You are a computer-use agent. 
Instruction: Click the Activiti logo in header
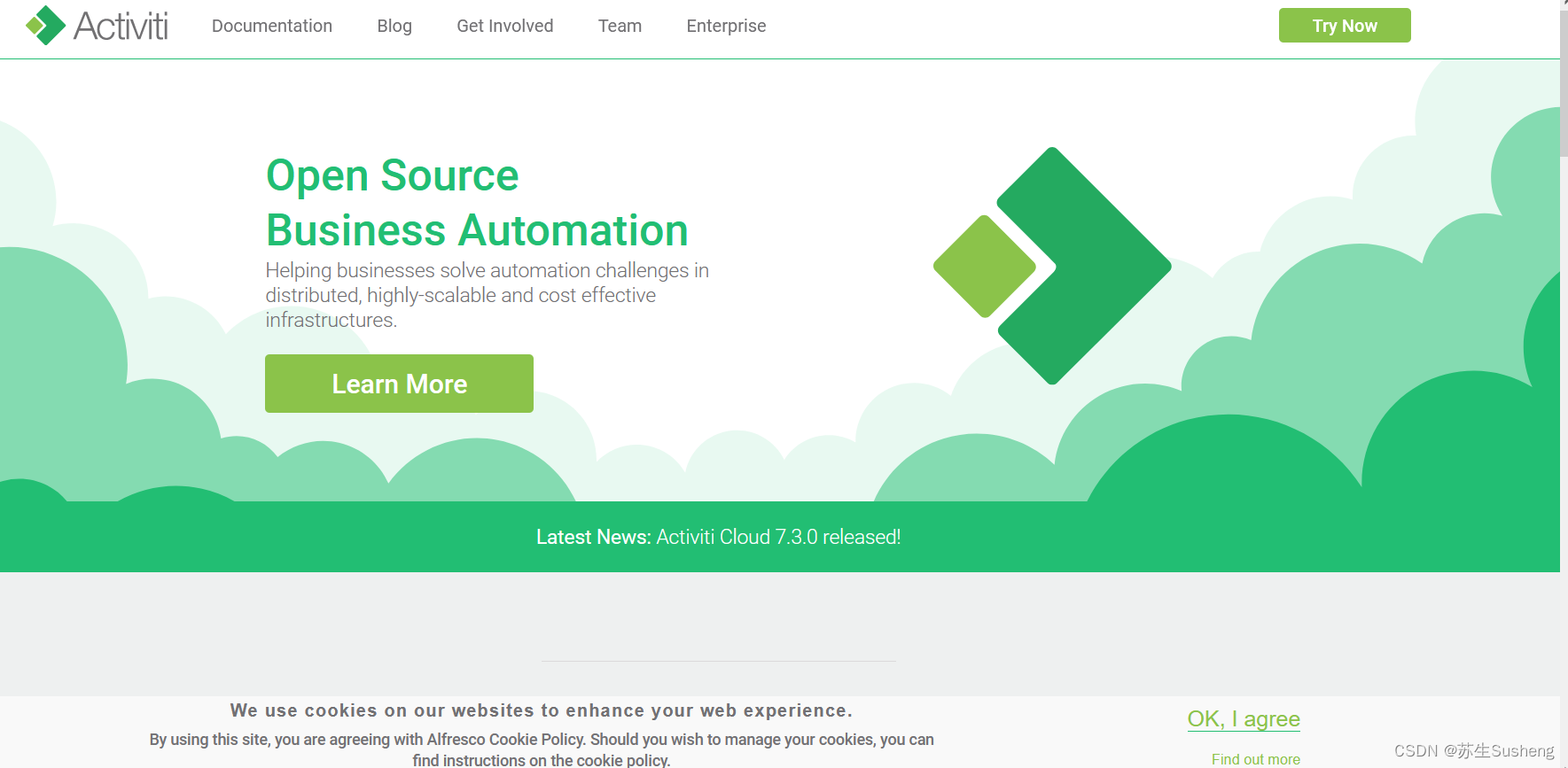[x=97, y=26]
